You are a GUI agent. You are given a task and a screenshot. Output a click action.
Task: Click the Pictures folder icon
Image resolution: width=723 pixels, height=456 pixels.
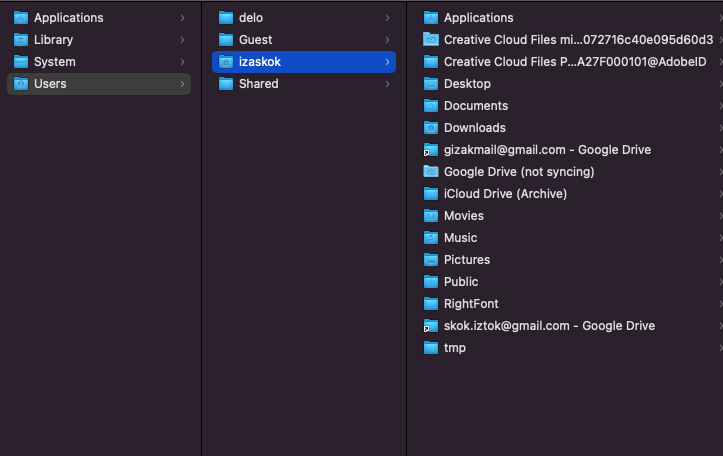431,260
